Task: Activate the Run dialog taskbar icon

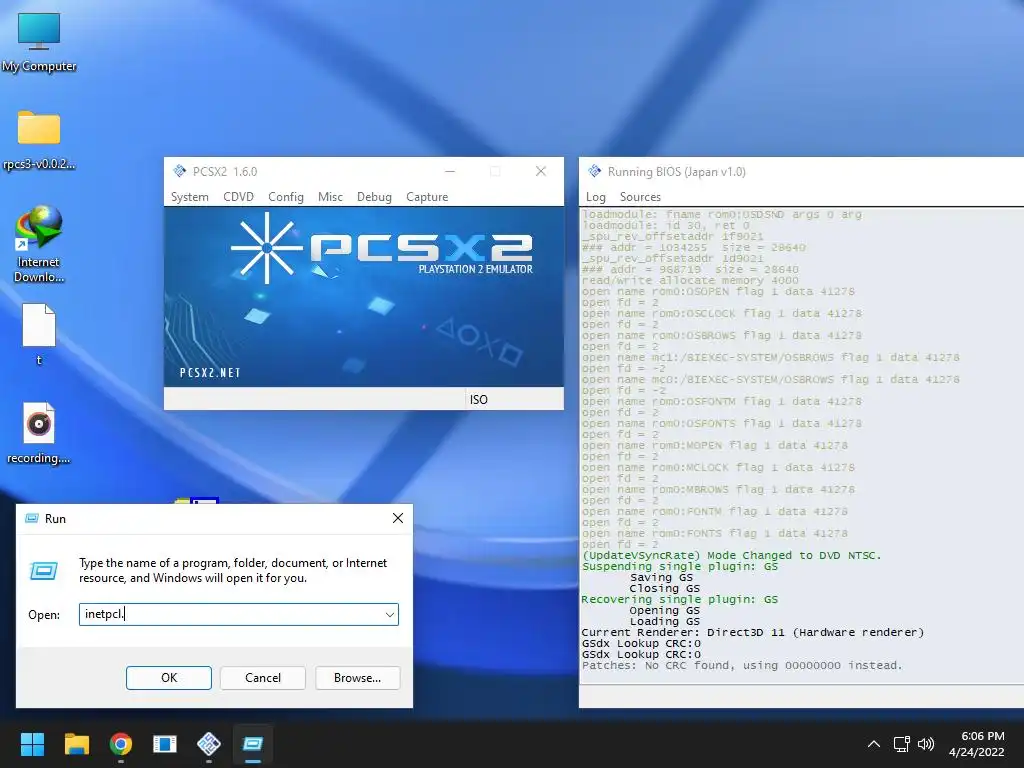Action: [x=253, y=744]
